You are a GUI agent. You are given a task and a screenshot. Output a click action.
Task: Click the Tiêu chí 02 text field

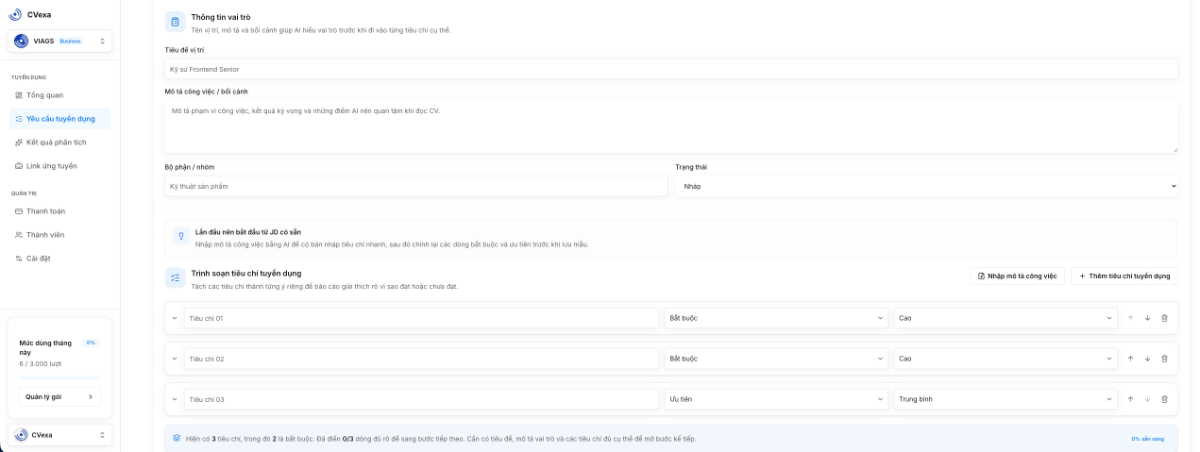pyautogui.click(x=421, y=358)
